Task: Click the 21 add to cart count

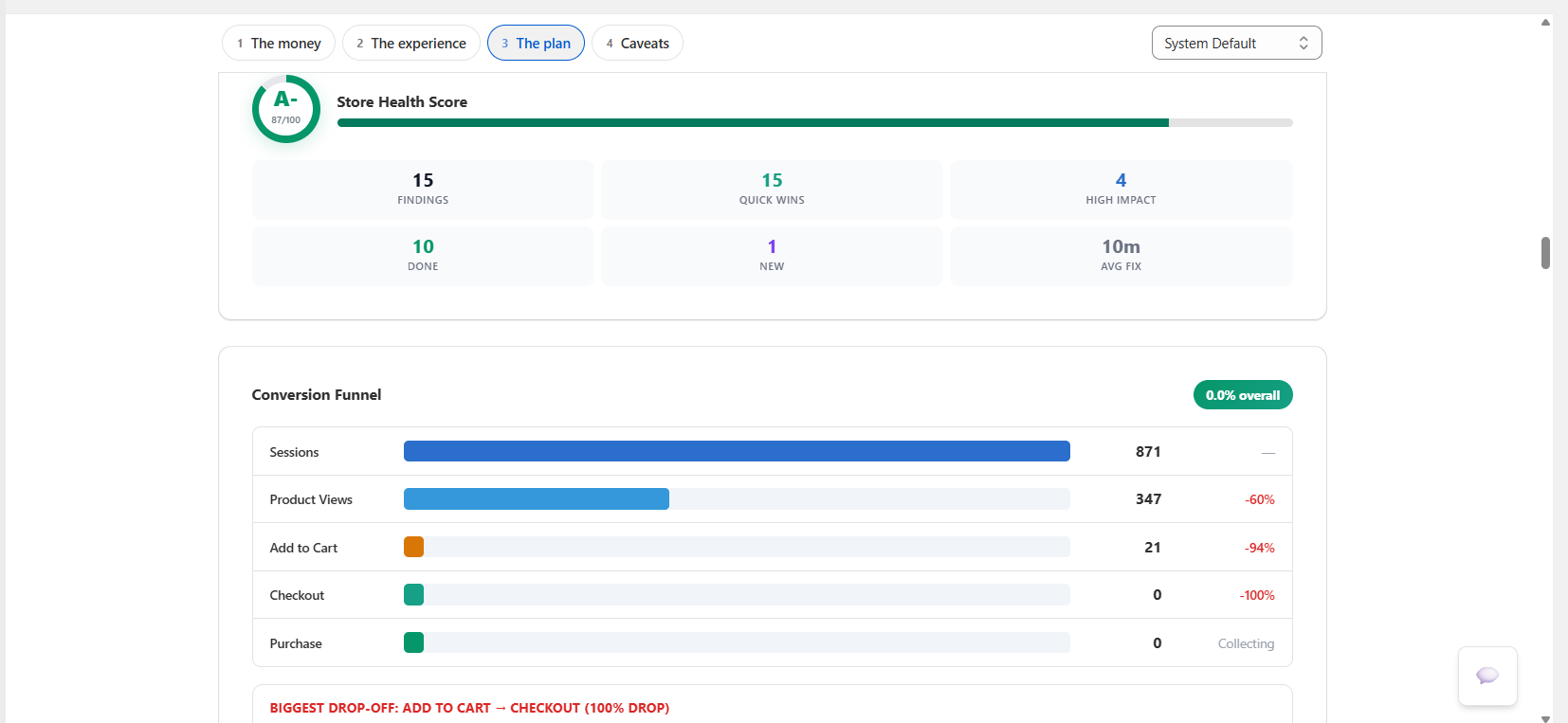Action: 1153,547
